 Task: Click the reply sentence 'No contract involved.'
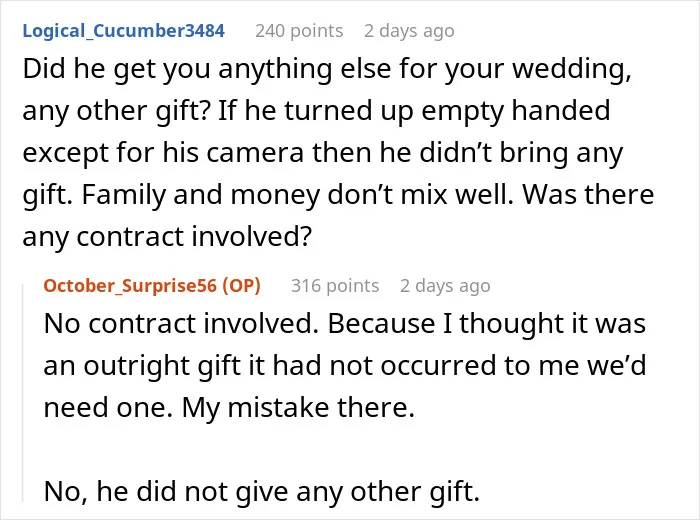(182, 324)
